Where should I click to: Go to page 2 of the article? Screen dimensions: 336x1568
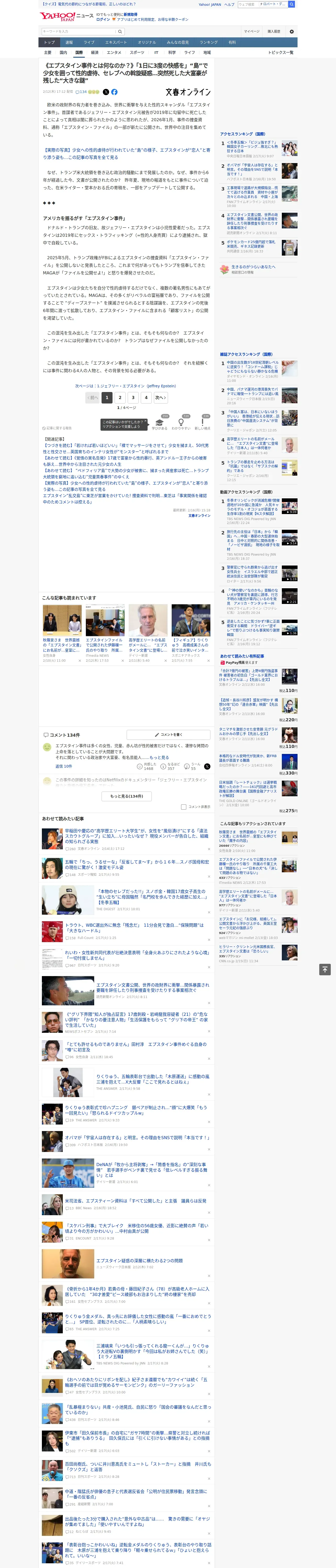point(120,397)
